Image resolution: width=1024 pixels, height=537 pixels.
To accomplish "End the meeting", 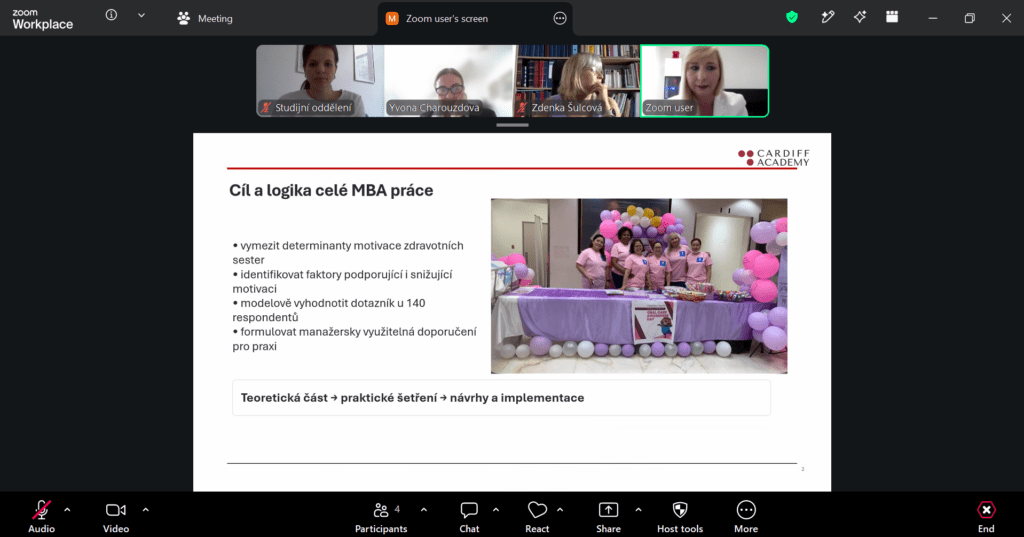I will coord(986,516).
